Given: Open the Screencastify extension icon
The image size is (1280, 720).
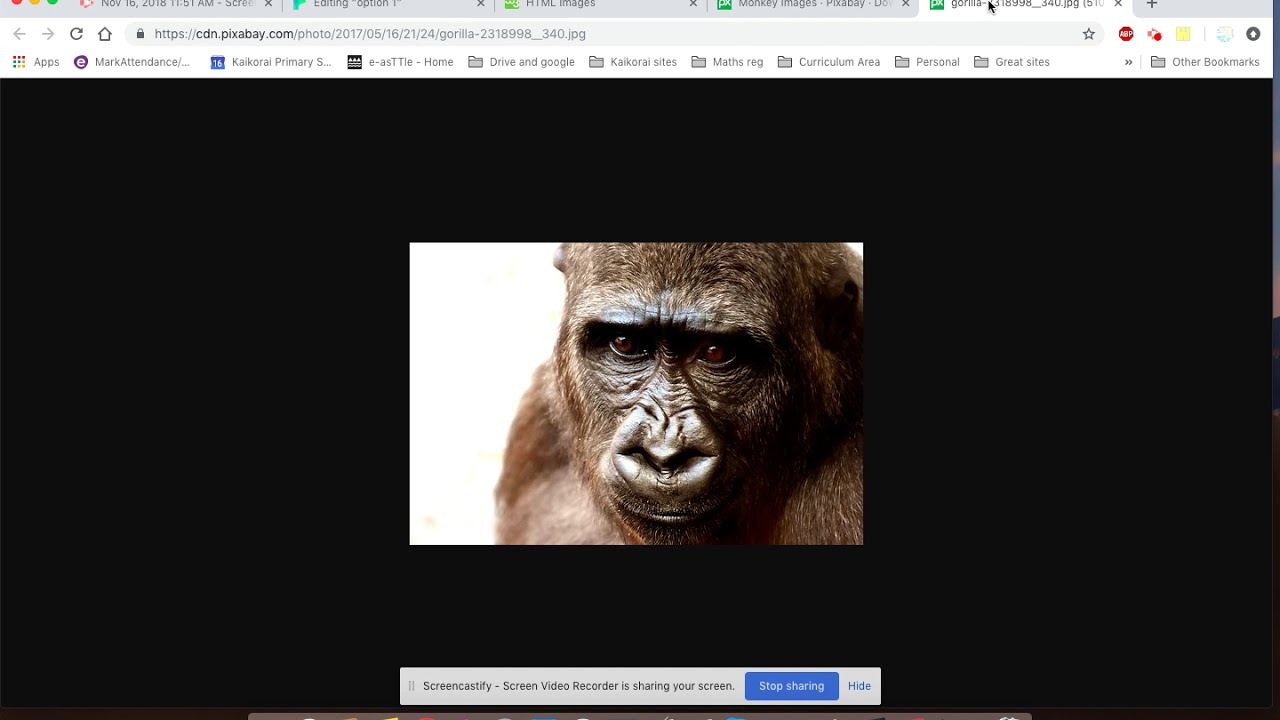Looking at the screenshot, I should pos(1154,34).
